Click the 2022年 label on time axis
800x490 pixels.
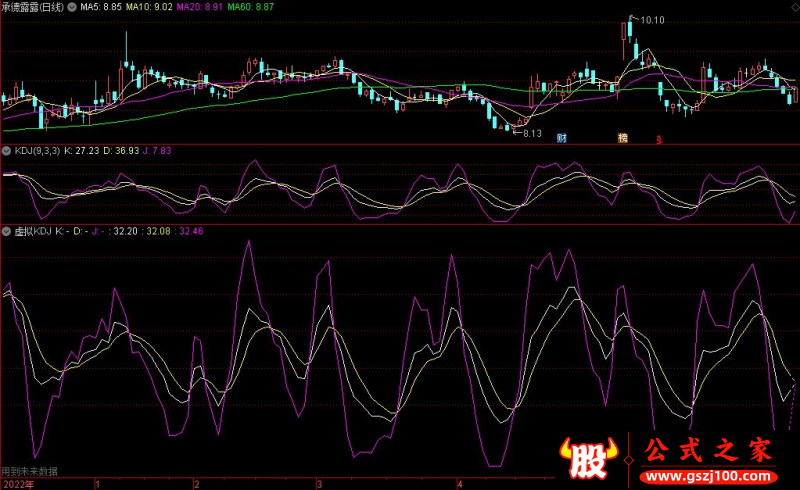coord(17,484)
